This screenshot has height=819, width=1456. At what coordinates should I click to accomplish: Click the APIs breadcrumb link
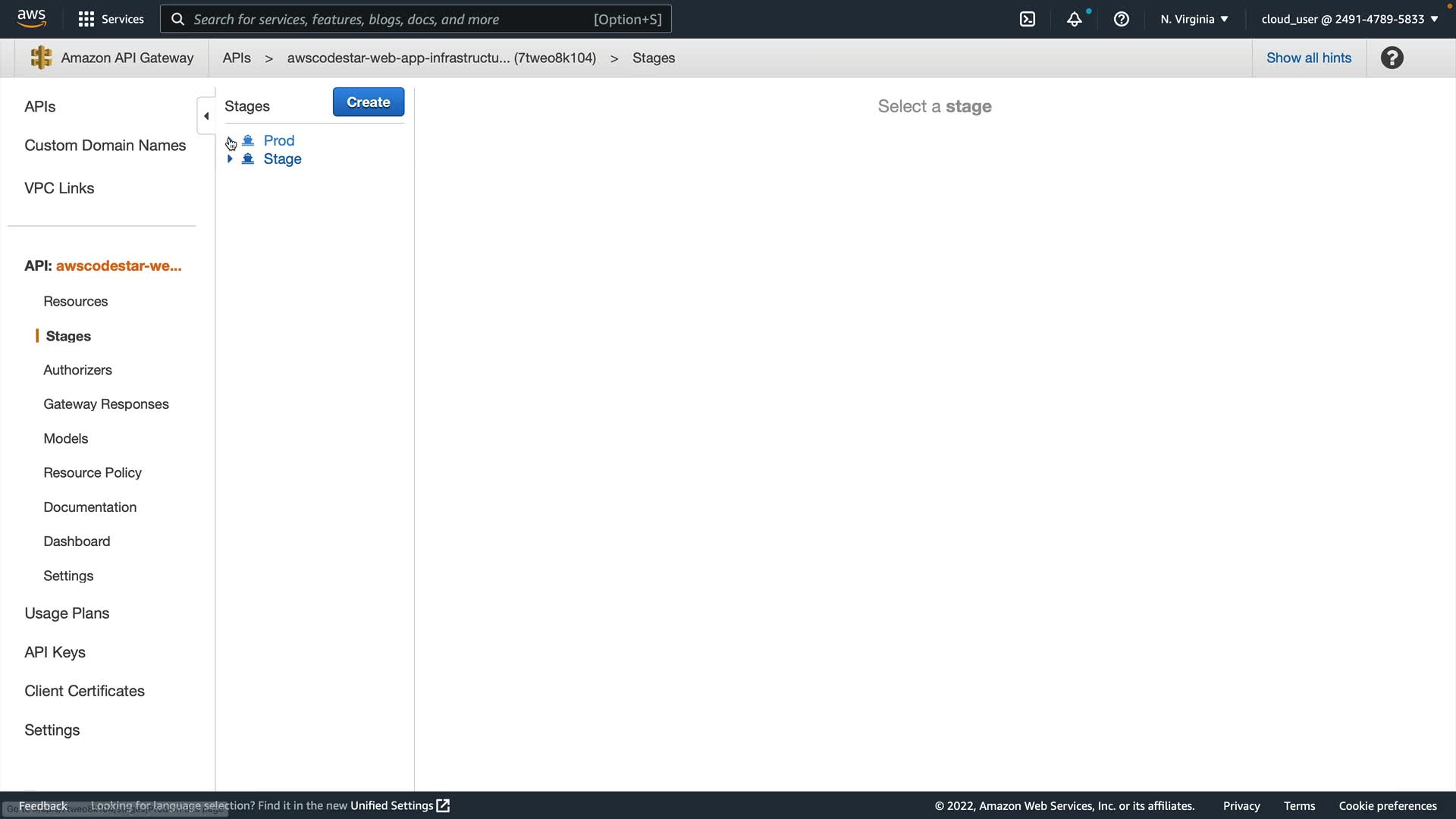point(237,58)
